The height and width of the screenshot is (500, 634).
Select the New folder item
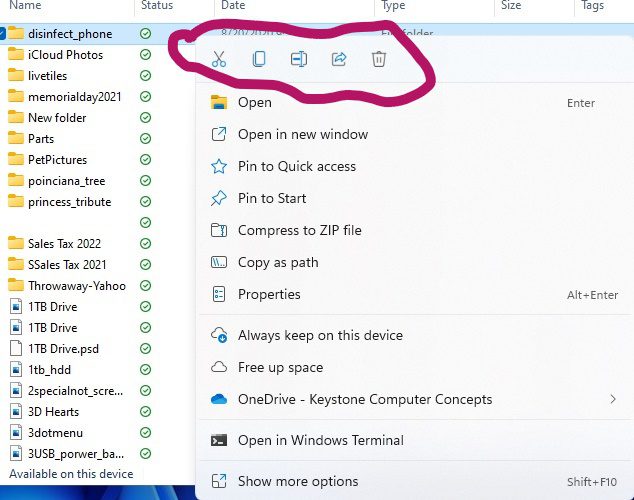pos(57,118)
